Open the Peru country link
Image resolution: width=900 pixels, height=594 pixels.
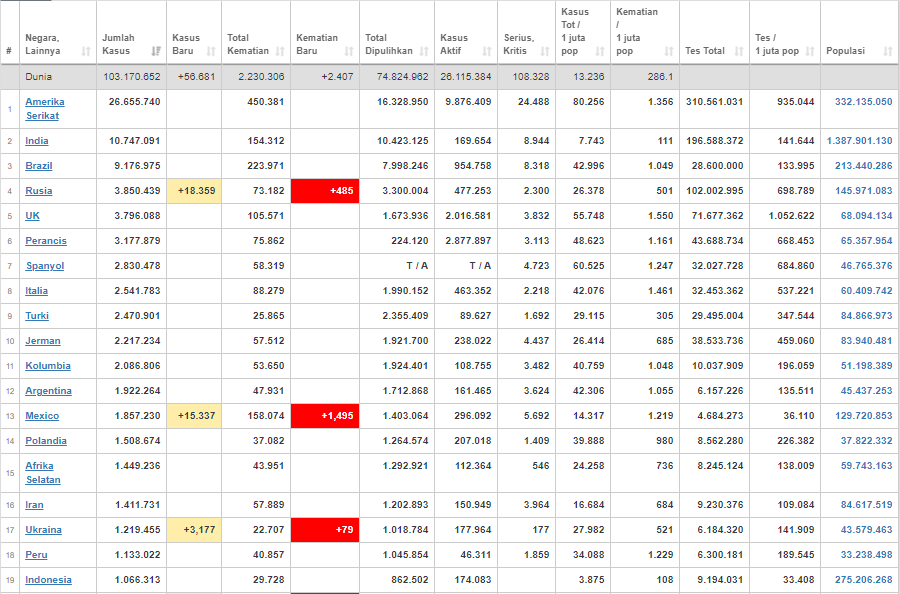click(x=36, y=554)
